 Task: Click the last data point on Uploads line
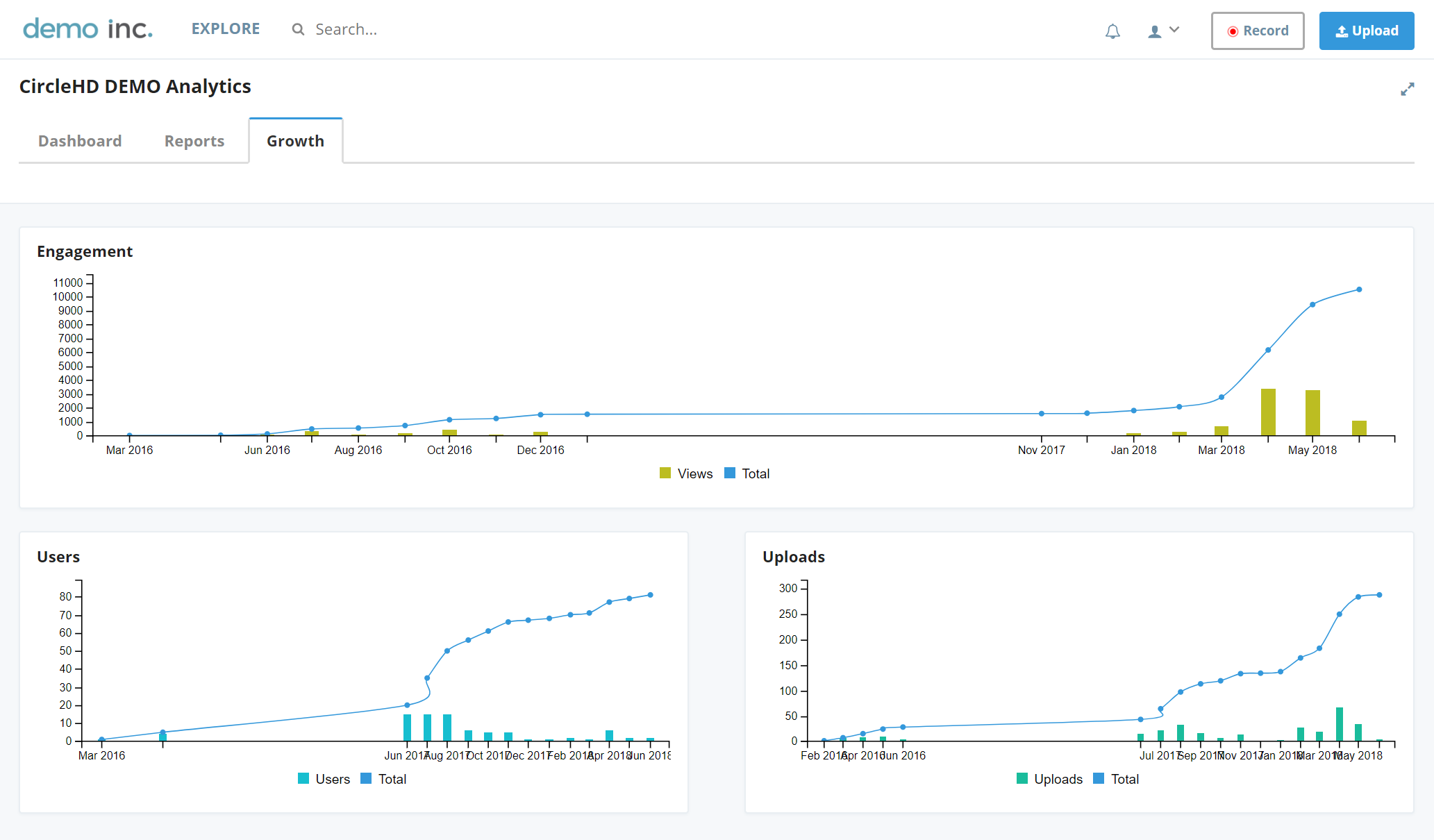pos(1379,595)
